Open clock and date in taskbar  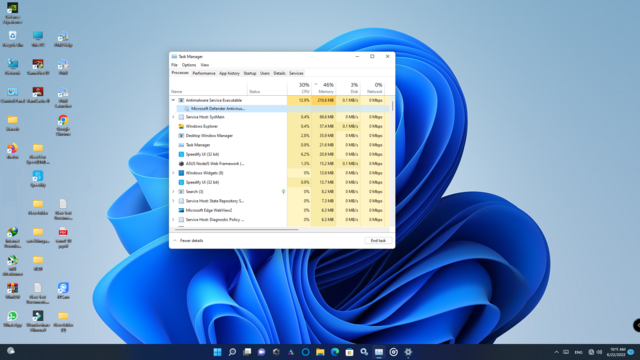pyautogui.click(x=616, y=352)
